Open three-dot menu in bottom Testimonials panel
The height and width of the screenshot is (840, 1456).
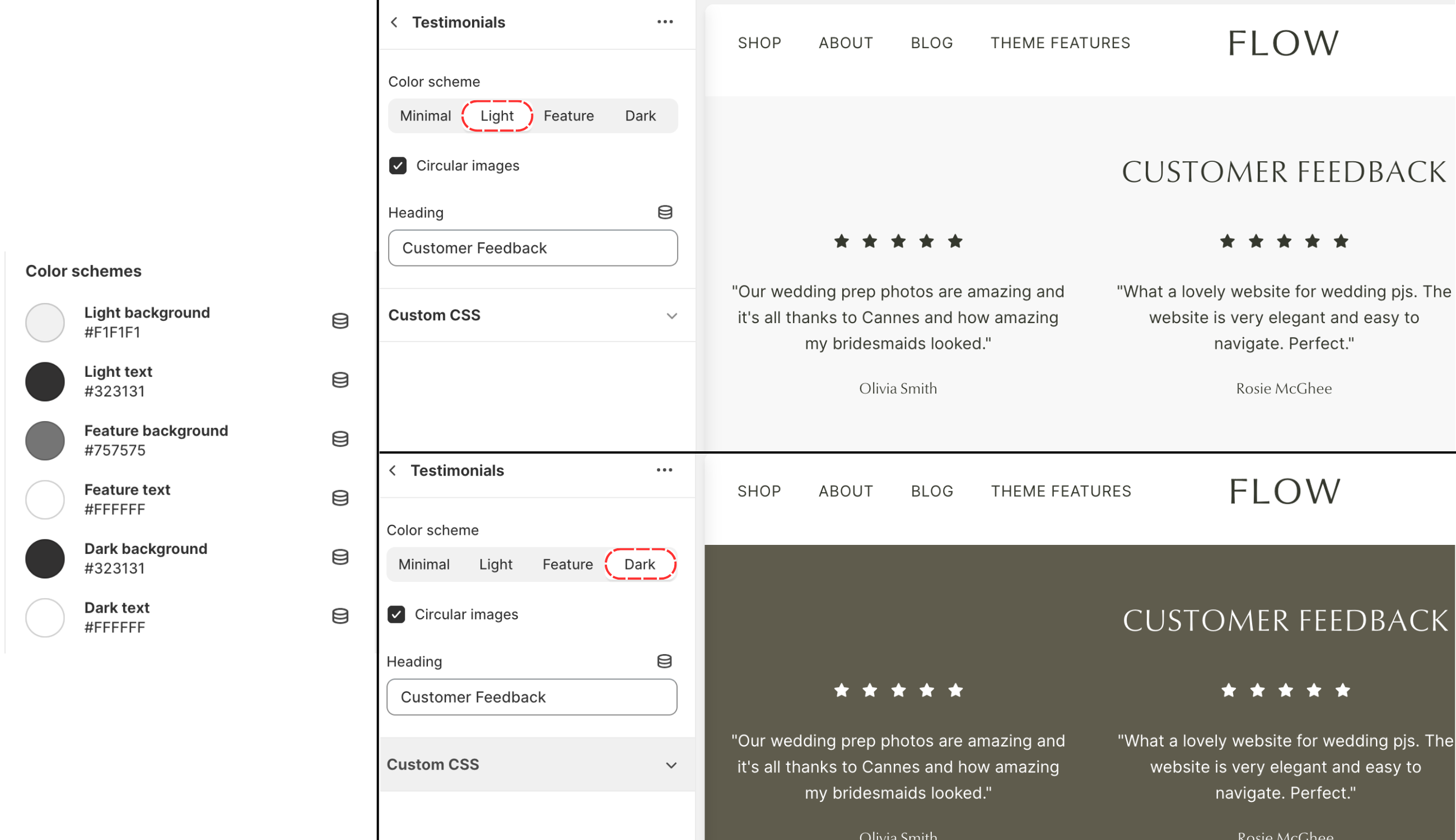coord(664,470)
